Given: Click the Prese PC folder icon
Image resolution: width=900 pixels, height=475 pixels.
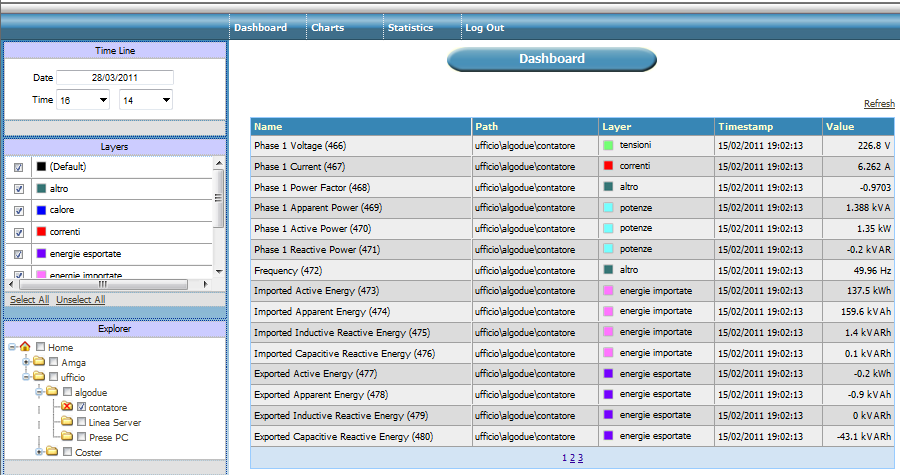Looking at the screenshot, I should tap(67, 437).
